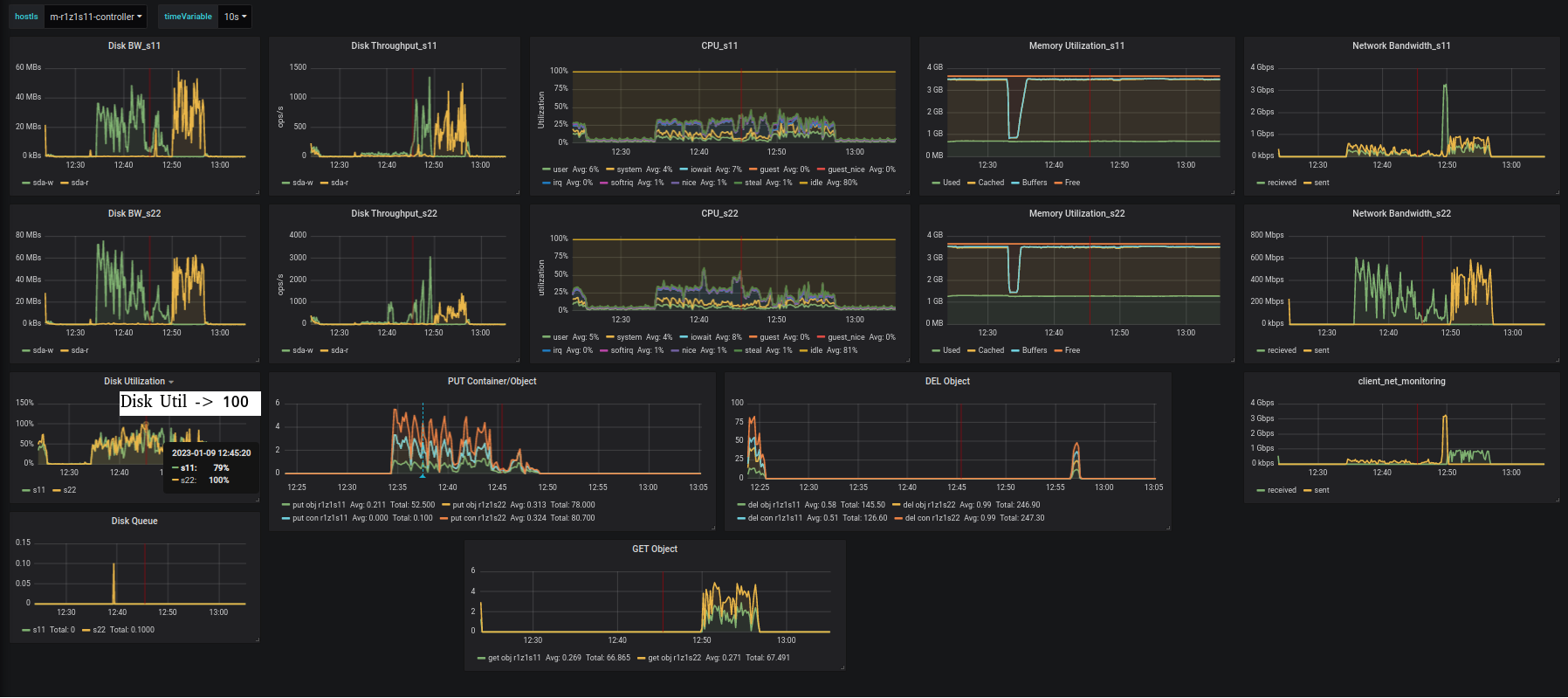
Task: Toggle recieved series in Network Bandwidth_s22 legend
Action: (1282, 350)
